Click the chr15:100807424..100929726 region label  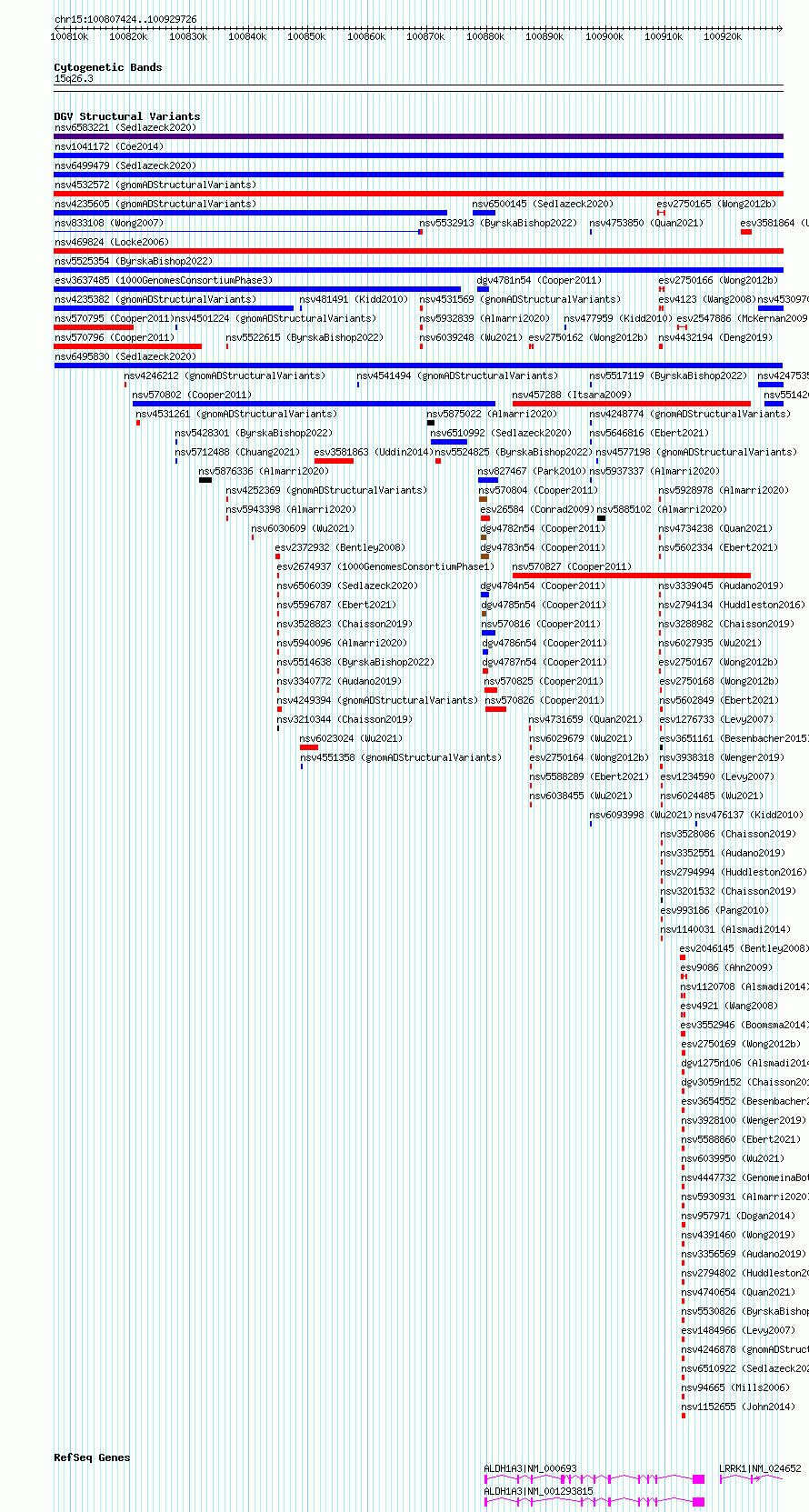coord(125,19)
